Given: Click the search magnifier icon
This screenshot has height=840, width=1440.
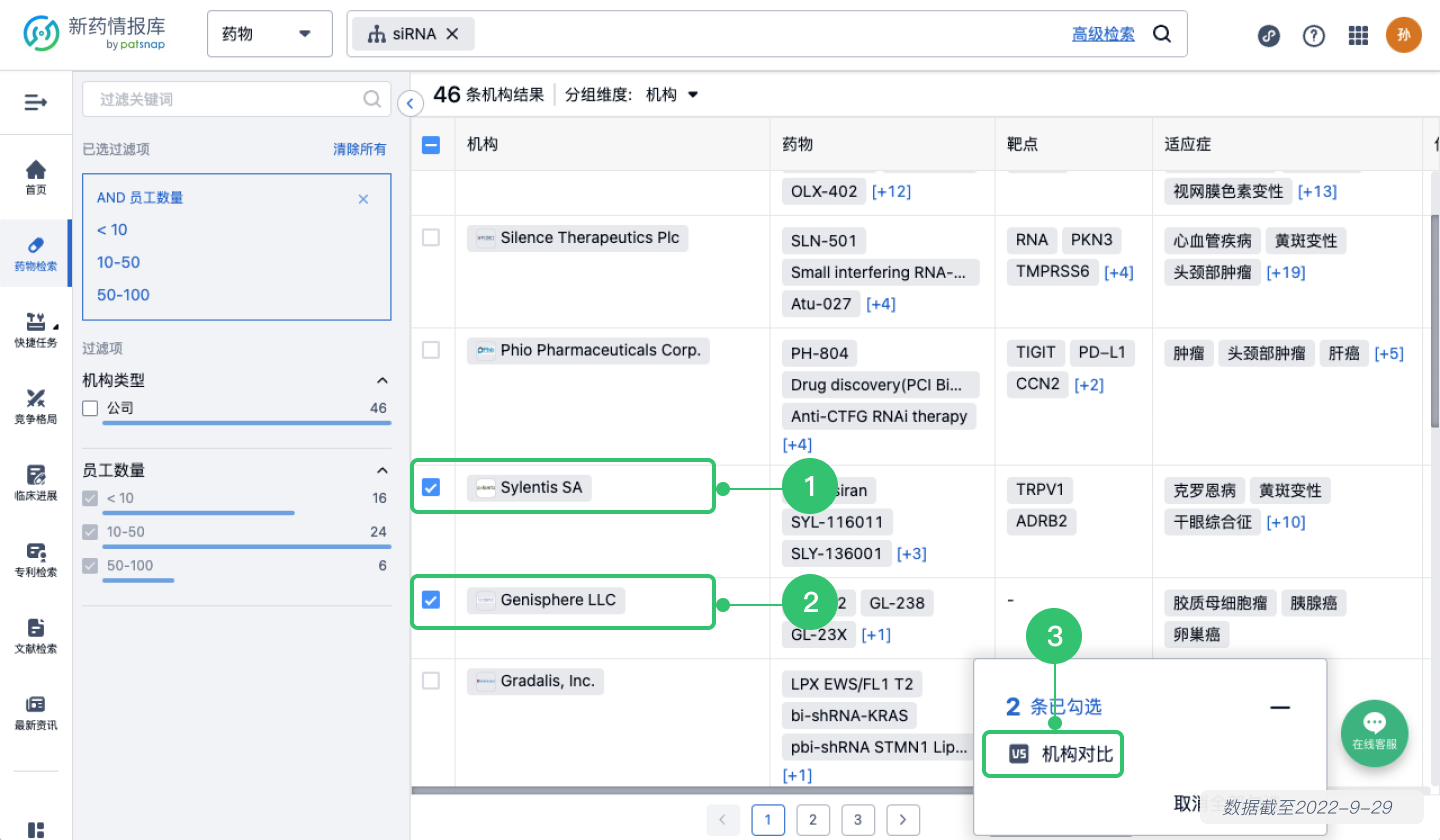Looking at the screenshot, I should click(1162, 34).
